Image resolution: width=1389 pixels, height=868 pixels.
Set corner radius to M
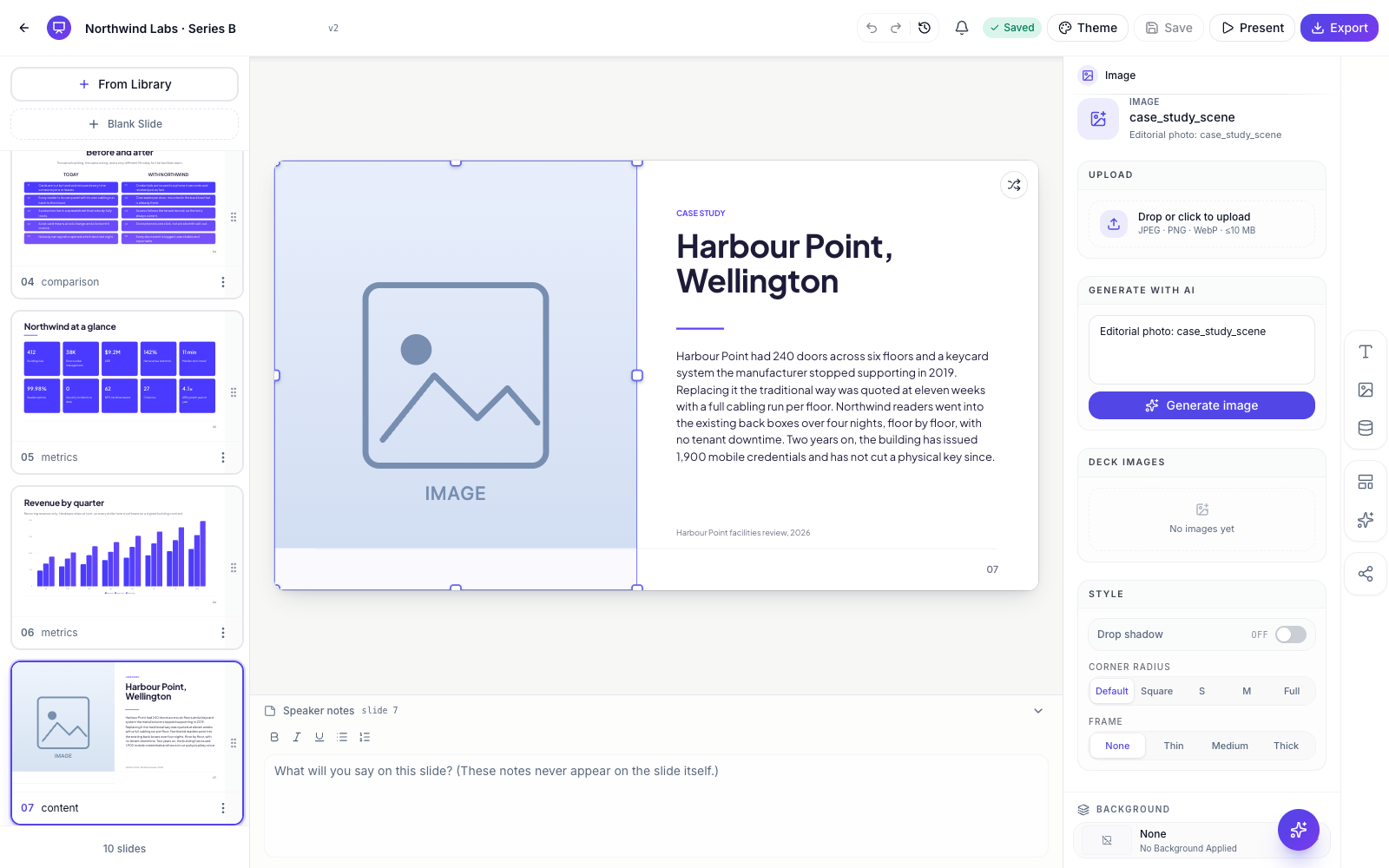click(x=1247, y=691)
